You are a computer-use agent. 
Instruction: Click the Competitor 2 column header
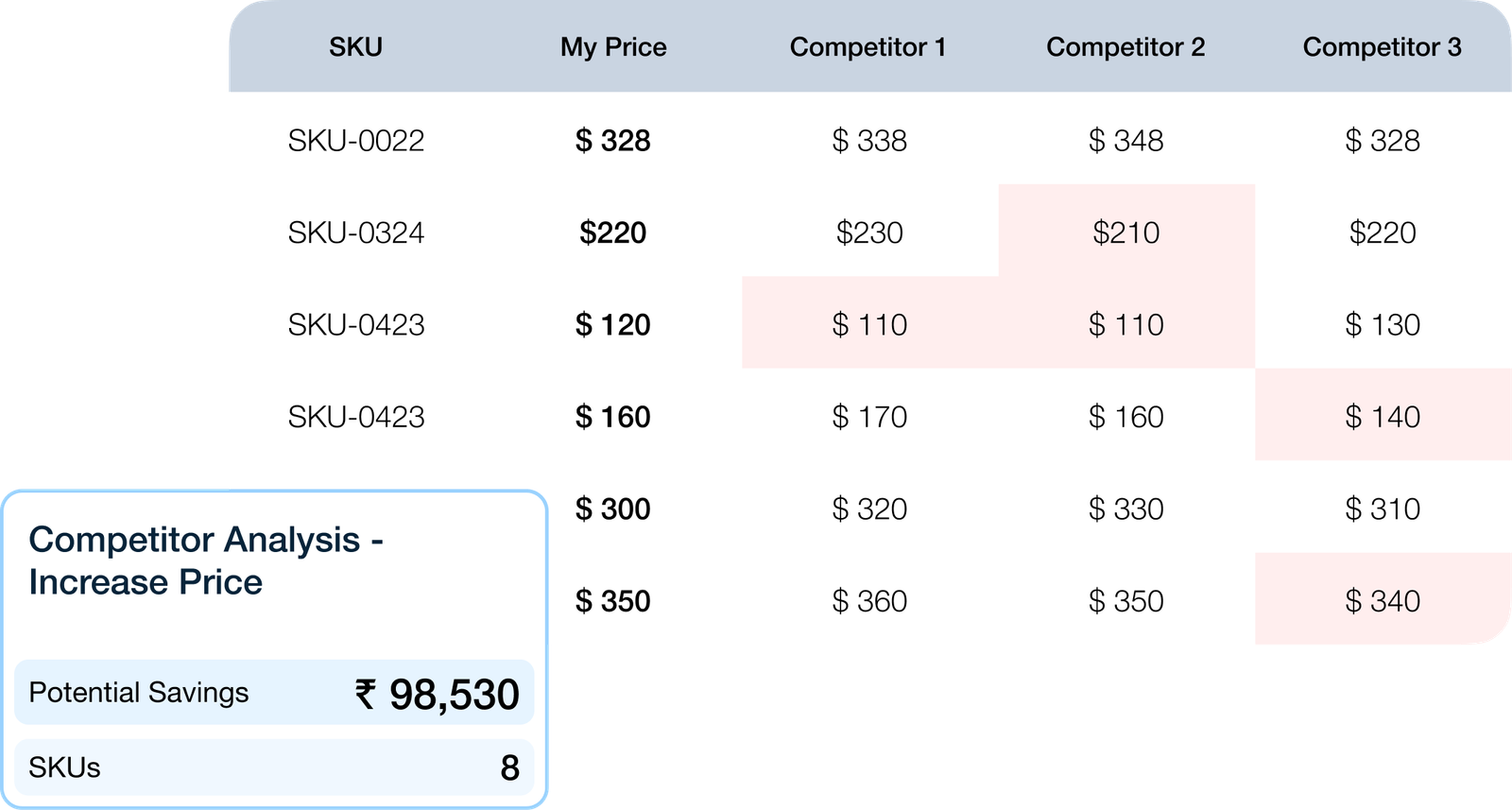(x=1125, y=47)
